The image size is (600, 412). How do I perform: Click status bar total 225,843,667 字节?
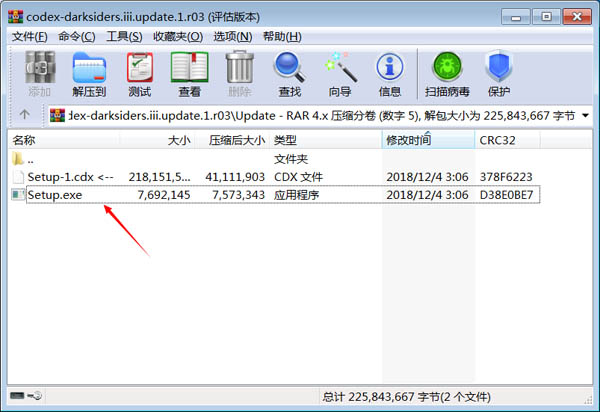[406, 397]
